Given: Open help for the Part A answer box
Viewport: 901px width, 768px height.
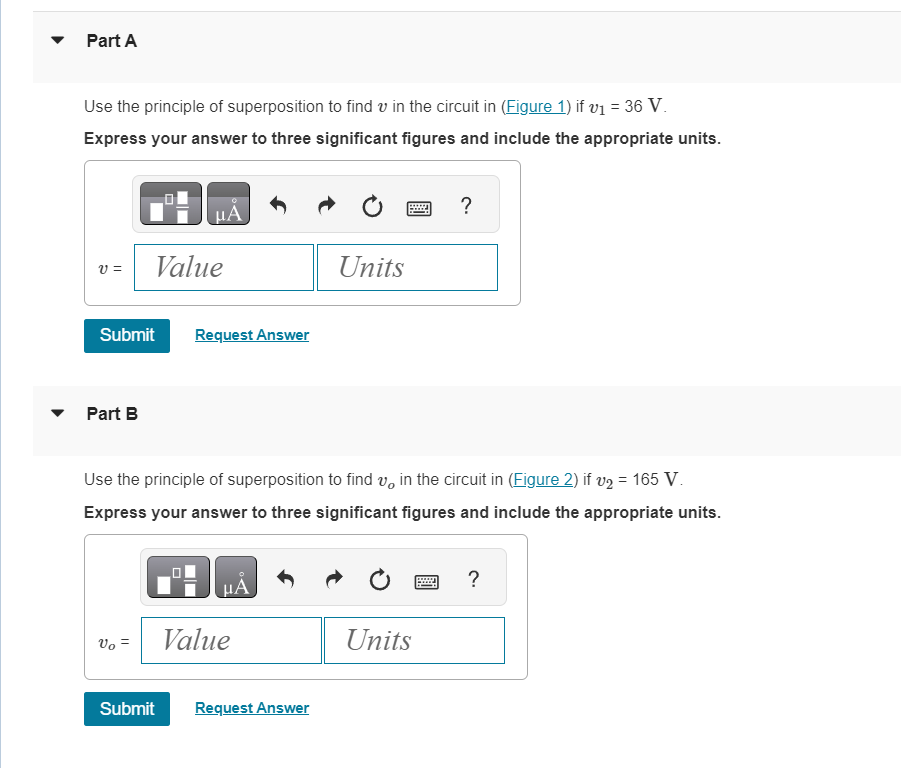Looking at the screenshot, I should [465, 206].
